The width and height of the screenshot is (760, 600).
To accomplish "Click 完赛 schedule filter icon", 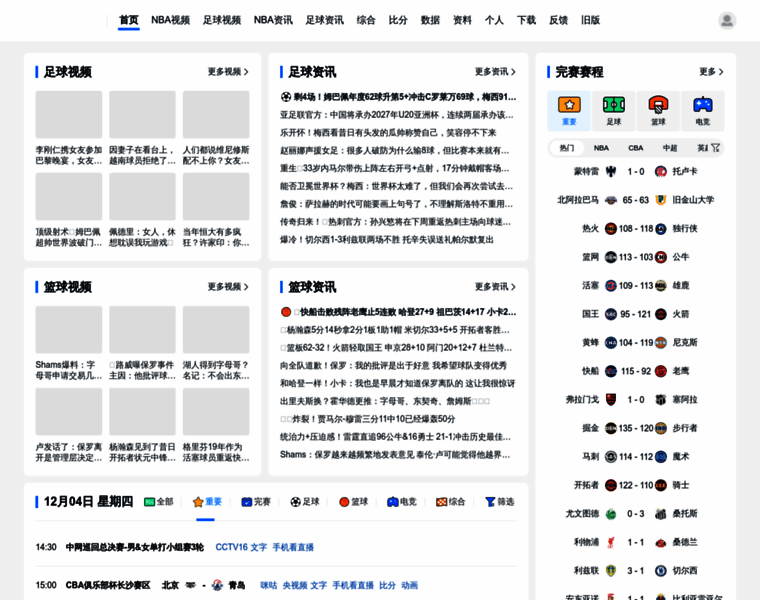I will tap(247, 502).
